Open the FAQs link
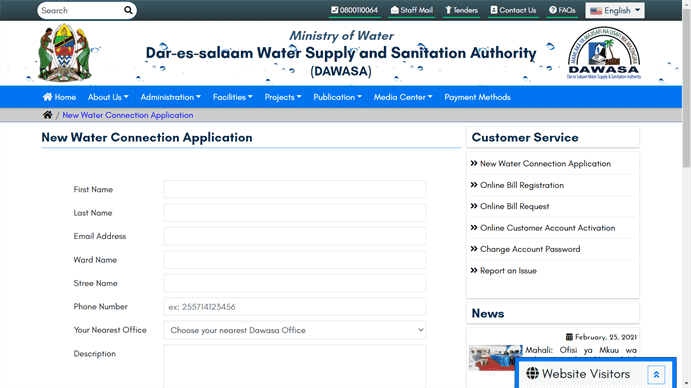691x388 pixels. (x=562, y=10)
